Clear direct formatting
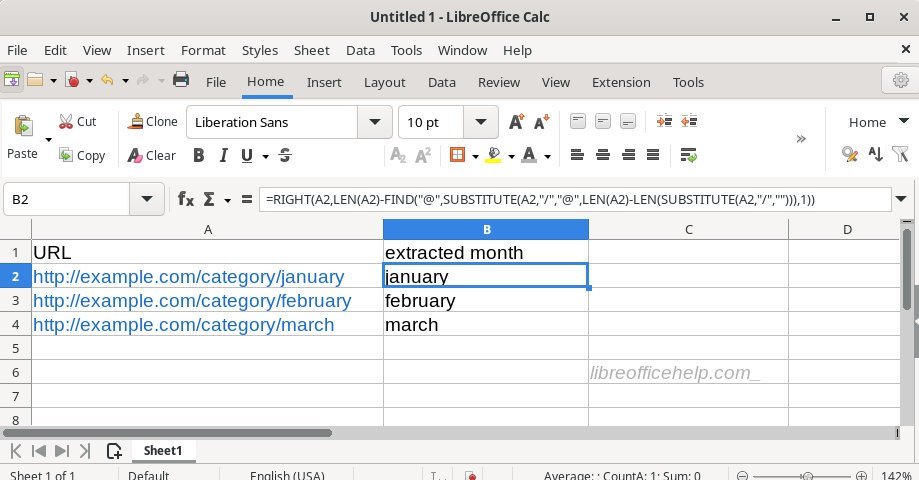919x480 pixels. coord(152,155)
